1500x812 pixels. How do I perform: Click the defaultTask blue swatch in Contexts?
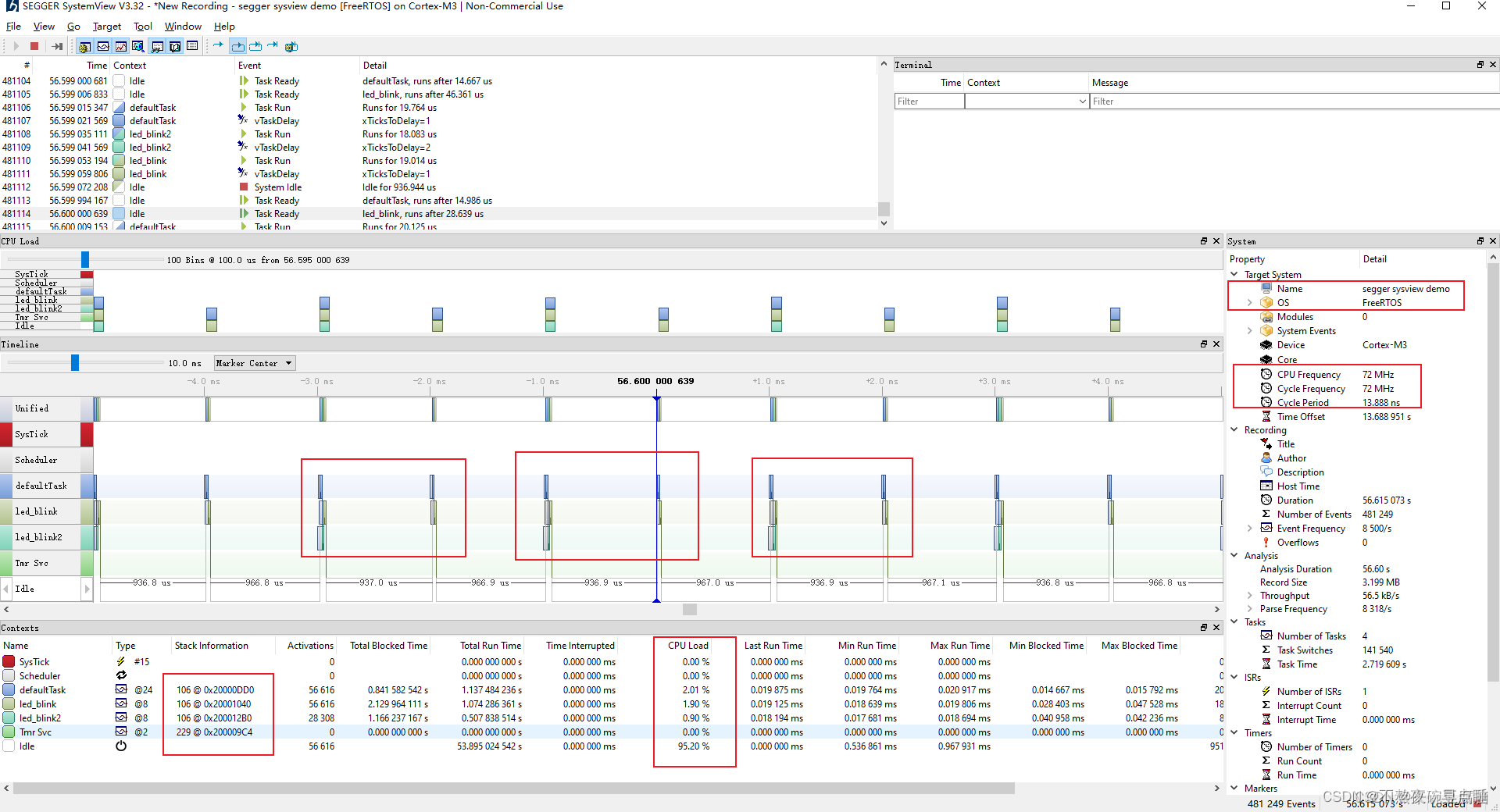pyautogui.click(x=9, y=690)
